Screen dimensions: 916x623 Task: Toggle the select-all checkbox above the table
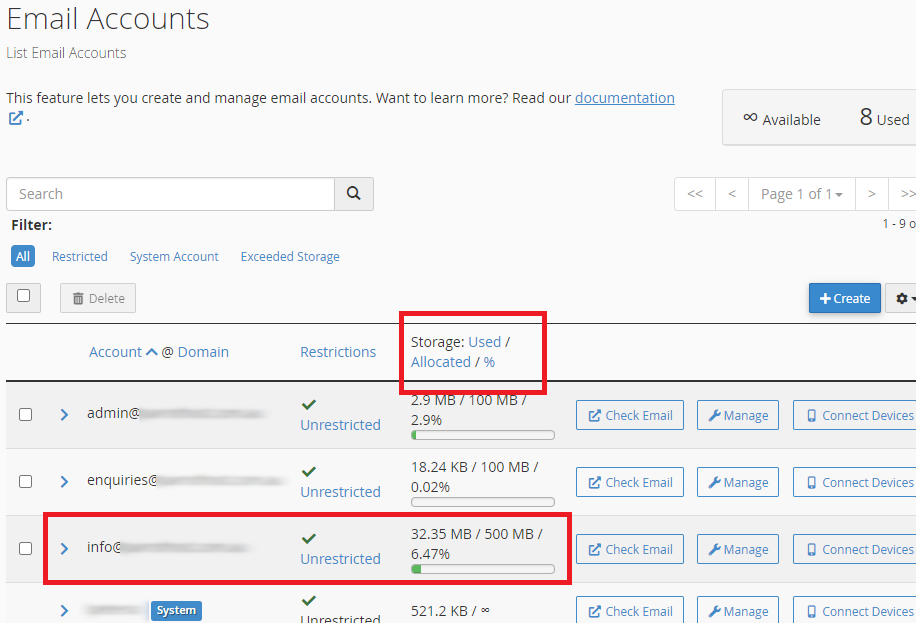(24, 297)
